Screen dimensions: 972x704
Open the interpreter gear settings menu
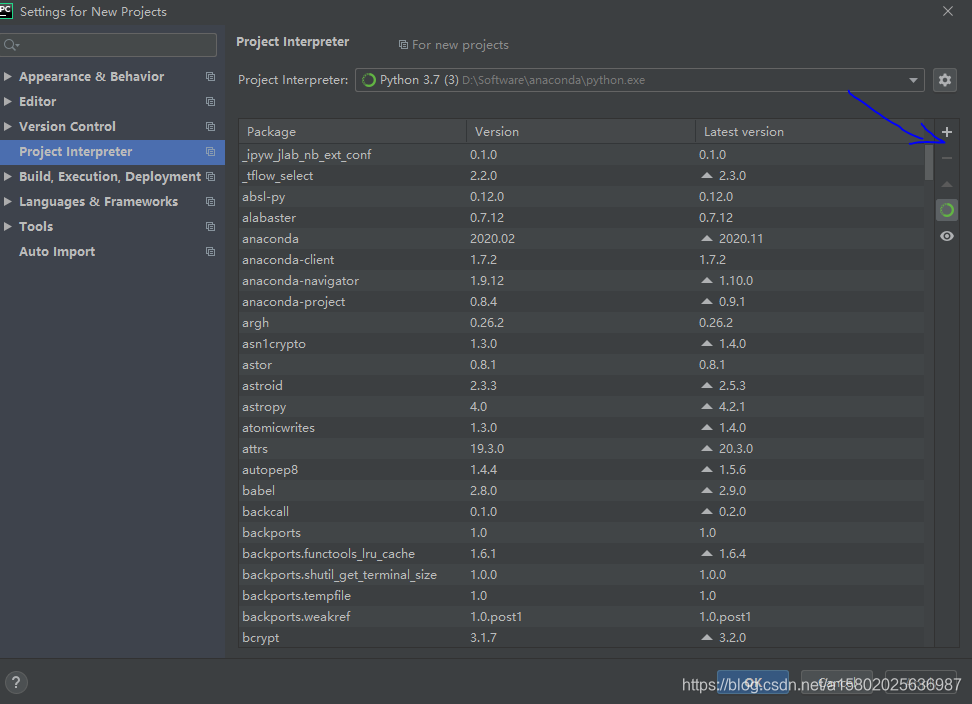tap(945, 80)
